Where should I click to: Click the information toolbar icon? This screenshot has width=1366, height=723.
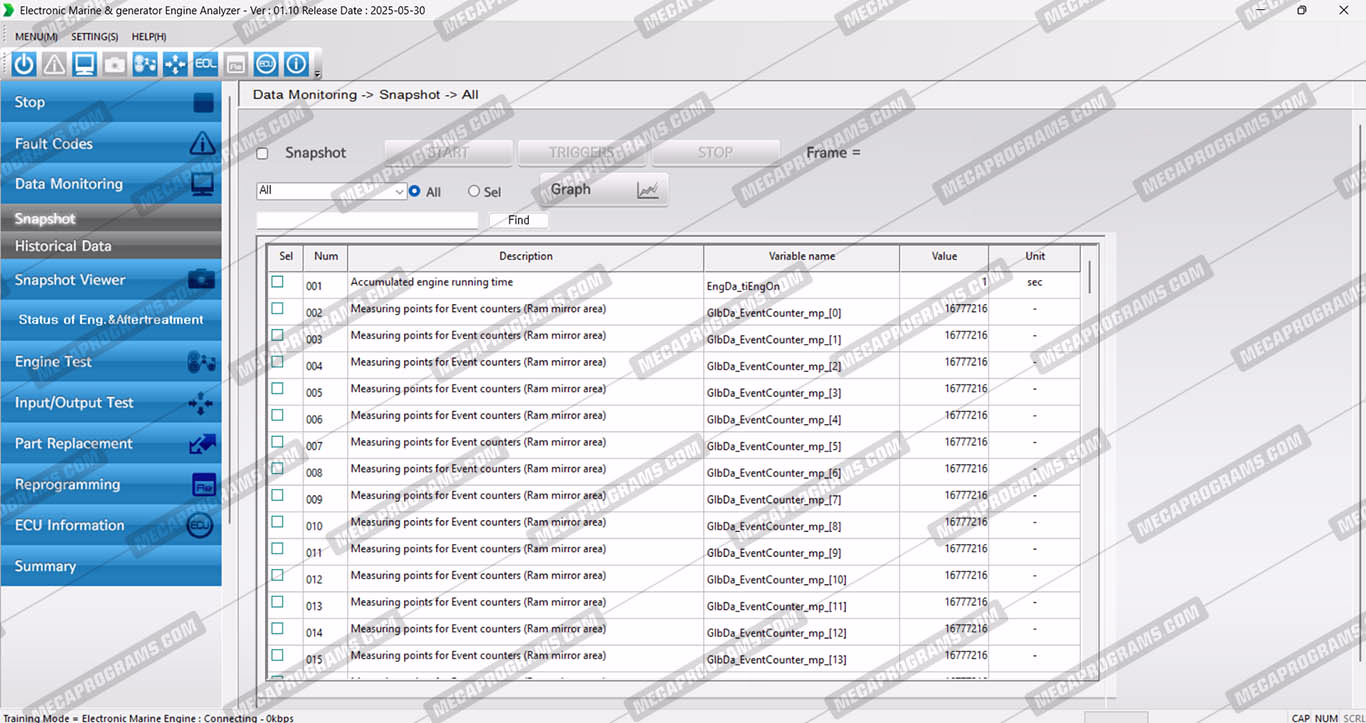coord(296,65)
